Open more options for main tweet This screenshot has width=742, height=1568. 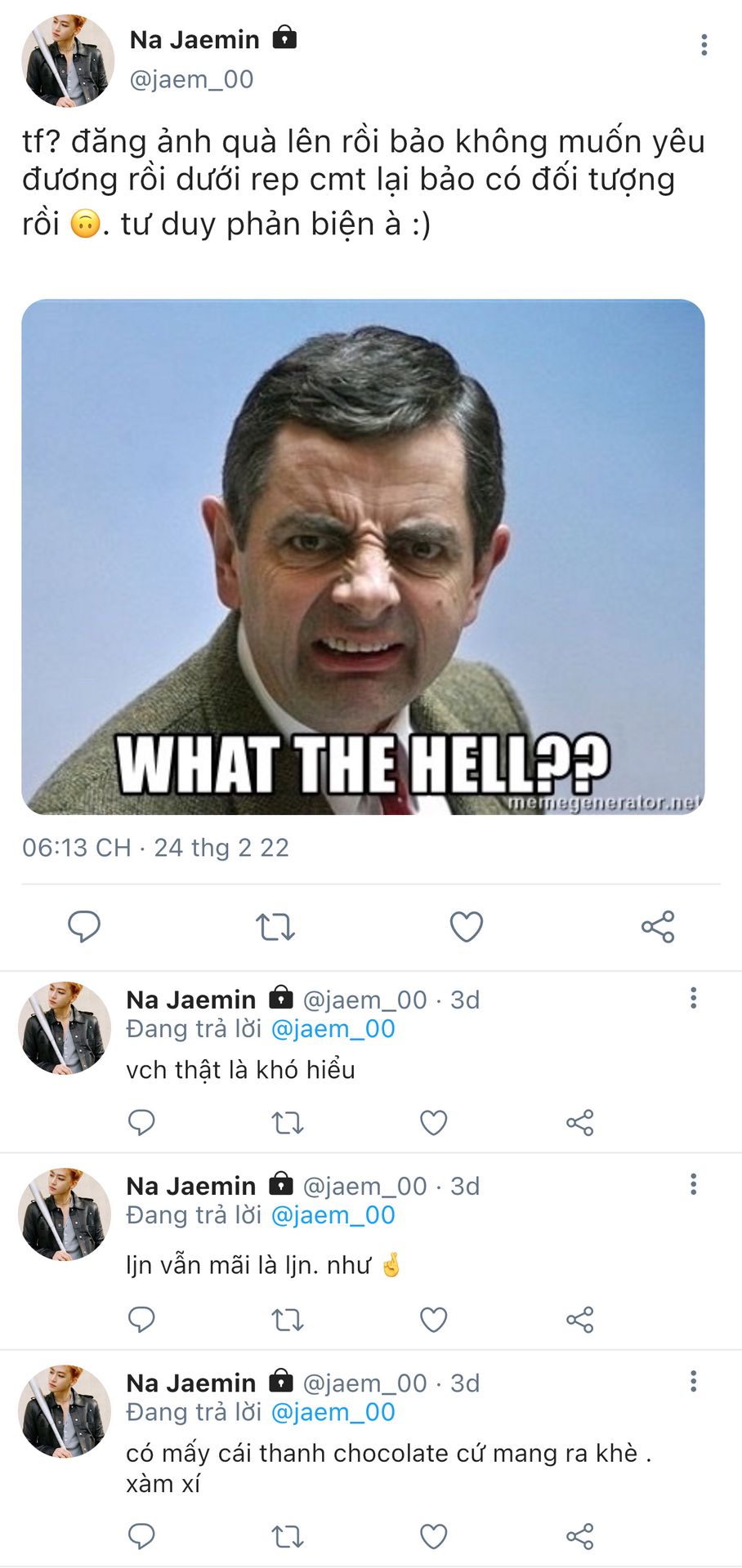point(704,45)
